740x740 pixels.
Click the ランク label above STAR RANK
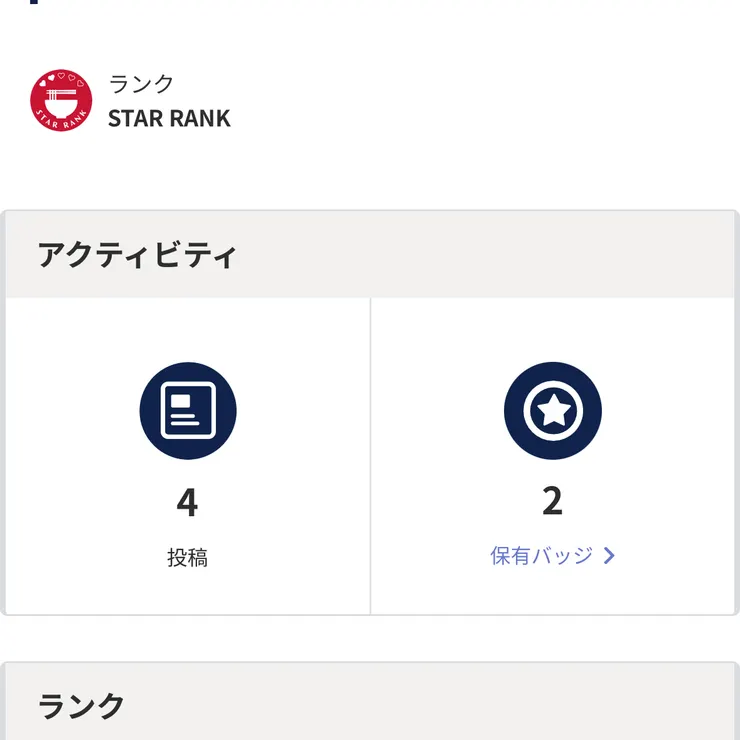(141, 84)
